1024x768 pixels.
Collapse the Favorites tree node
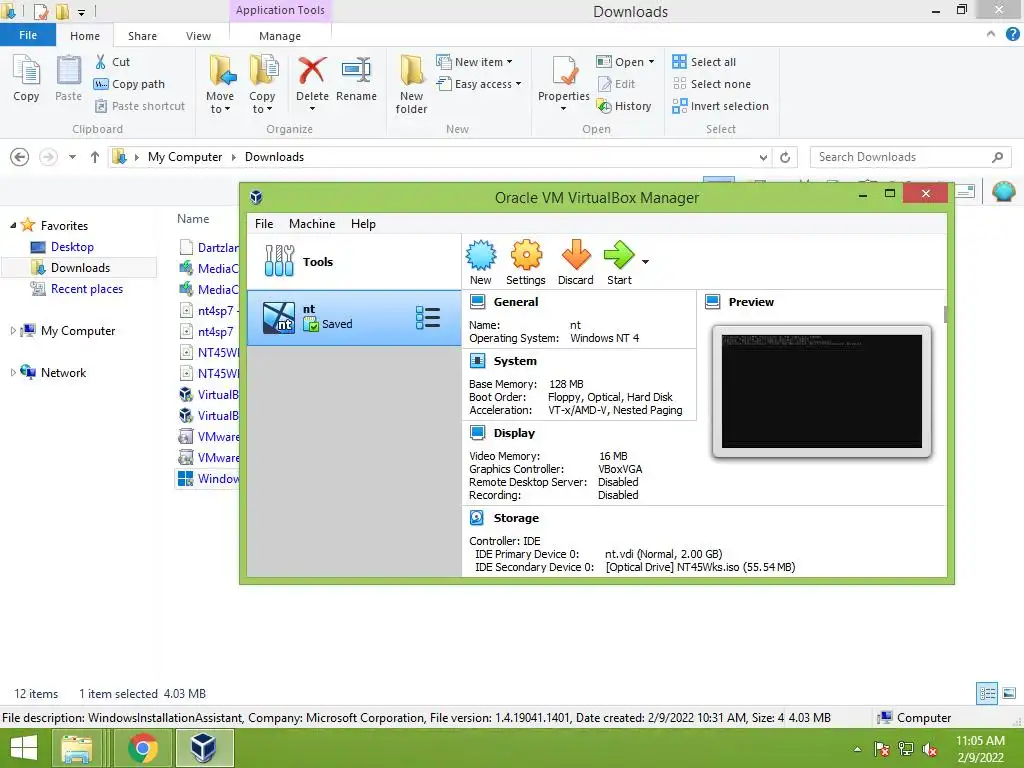click(13, 226)
